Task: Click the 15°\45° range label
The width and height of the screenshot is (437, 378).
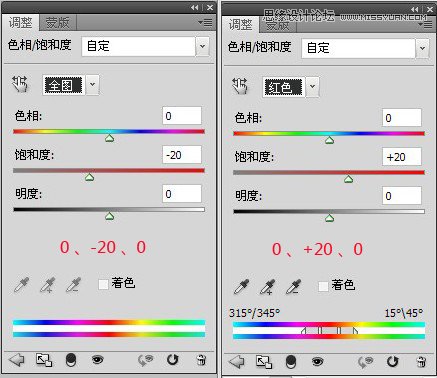Action: click(404, 313)
